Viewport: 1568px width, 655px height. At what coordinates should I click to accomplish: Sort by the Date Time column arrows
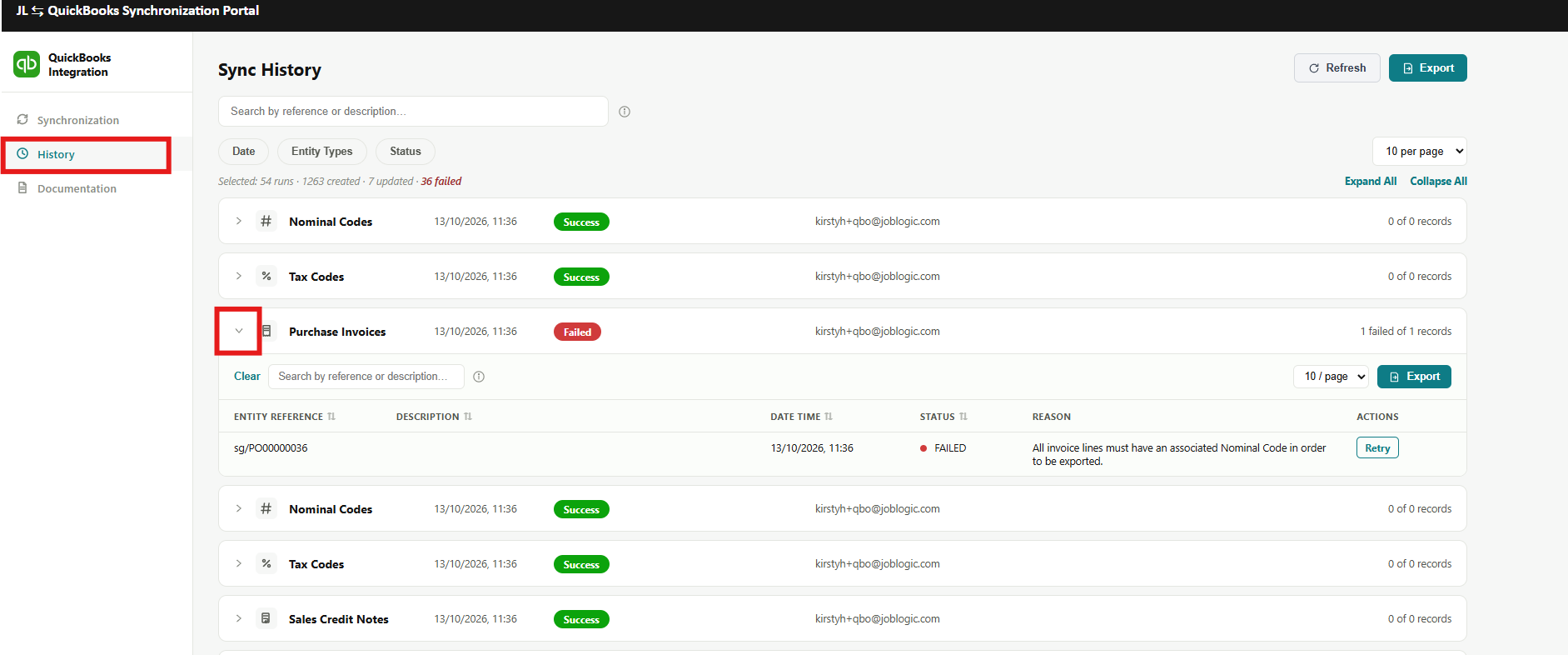829,417
